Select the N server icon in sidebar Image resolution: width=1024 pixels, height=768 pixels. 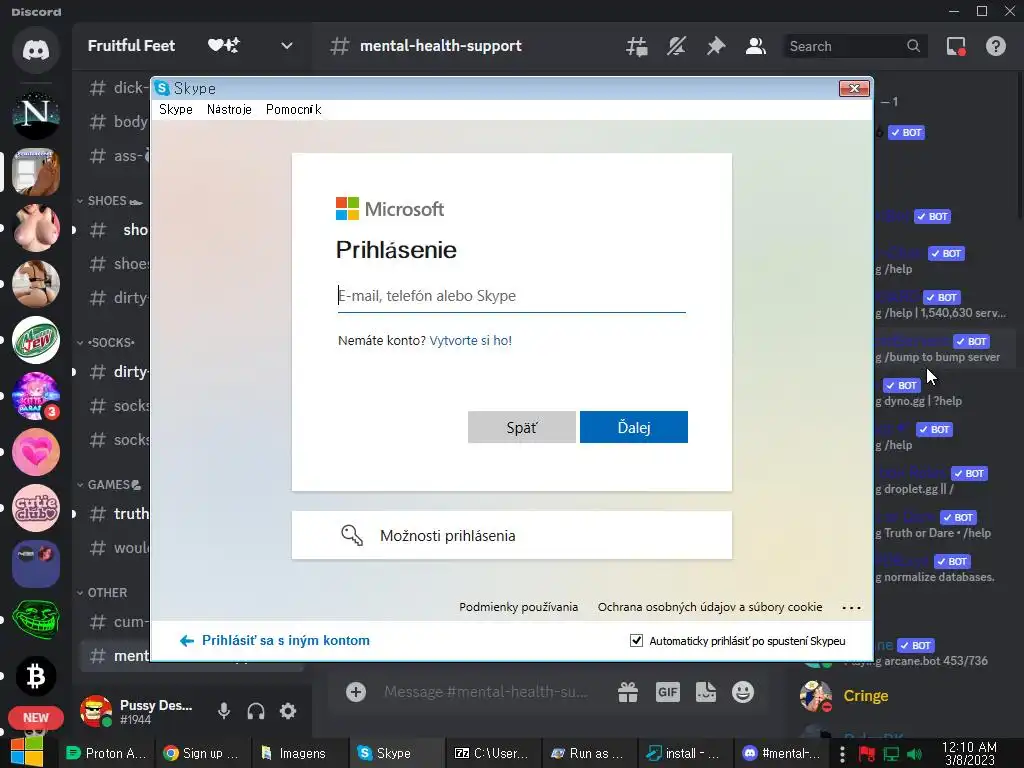click(x=36, y=115)
